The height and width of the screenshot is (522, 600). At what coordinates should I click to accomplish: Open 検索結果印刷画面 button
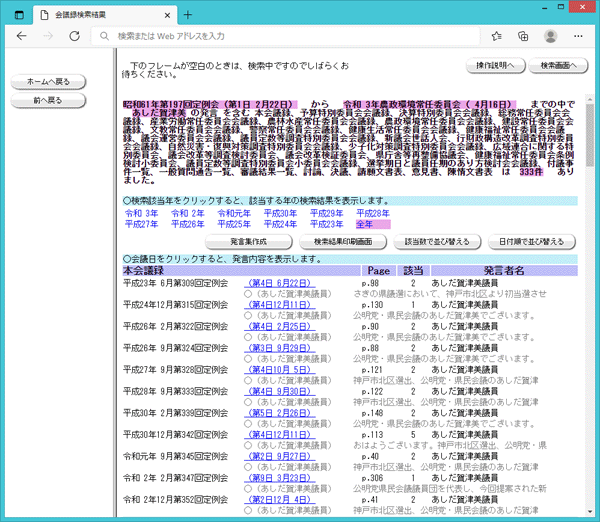pos(343,242)
